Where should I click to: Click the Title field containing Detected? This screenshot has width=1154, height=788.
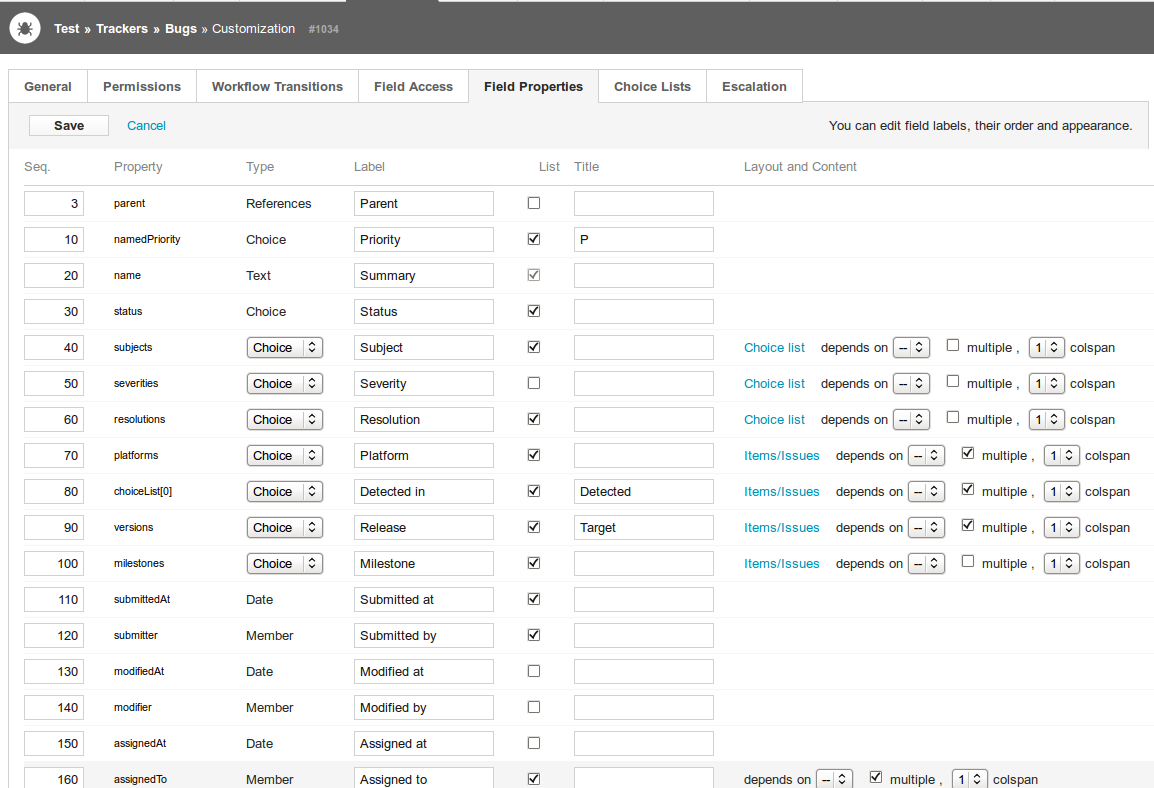[x=644, y=491]
